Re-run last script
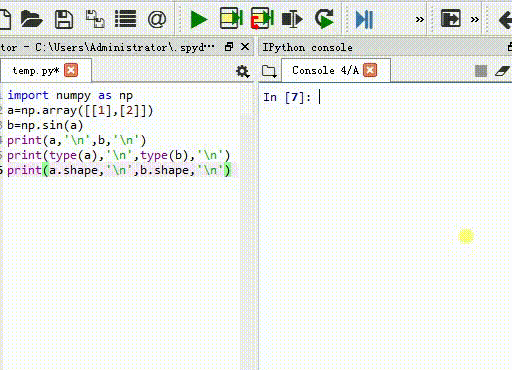This screenshot has height=370, width=512. 324,19
